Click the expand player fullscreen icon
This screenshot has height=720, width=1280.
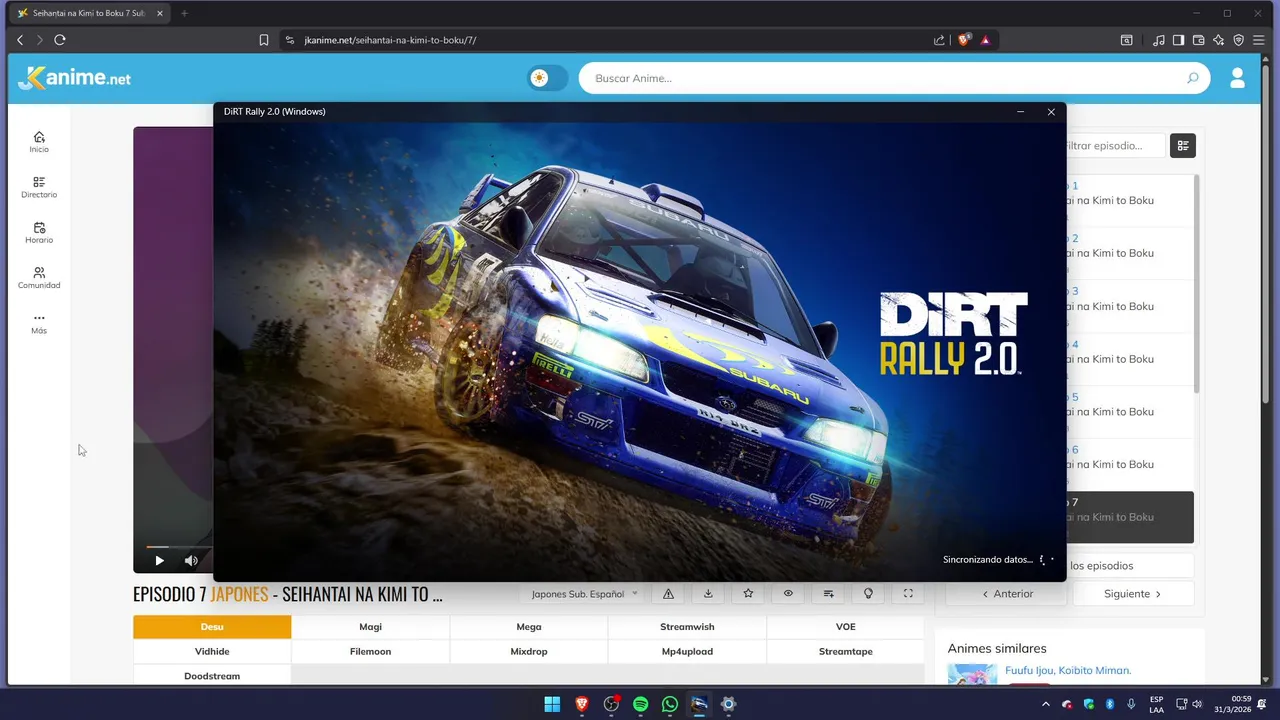point(908,594)
